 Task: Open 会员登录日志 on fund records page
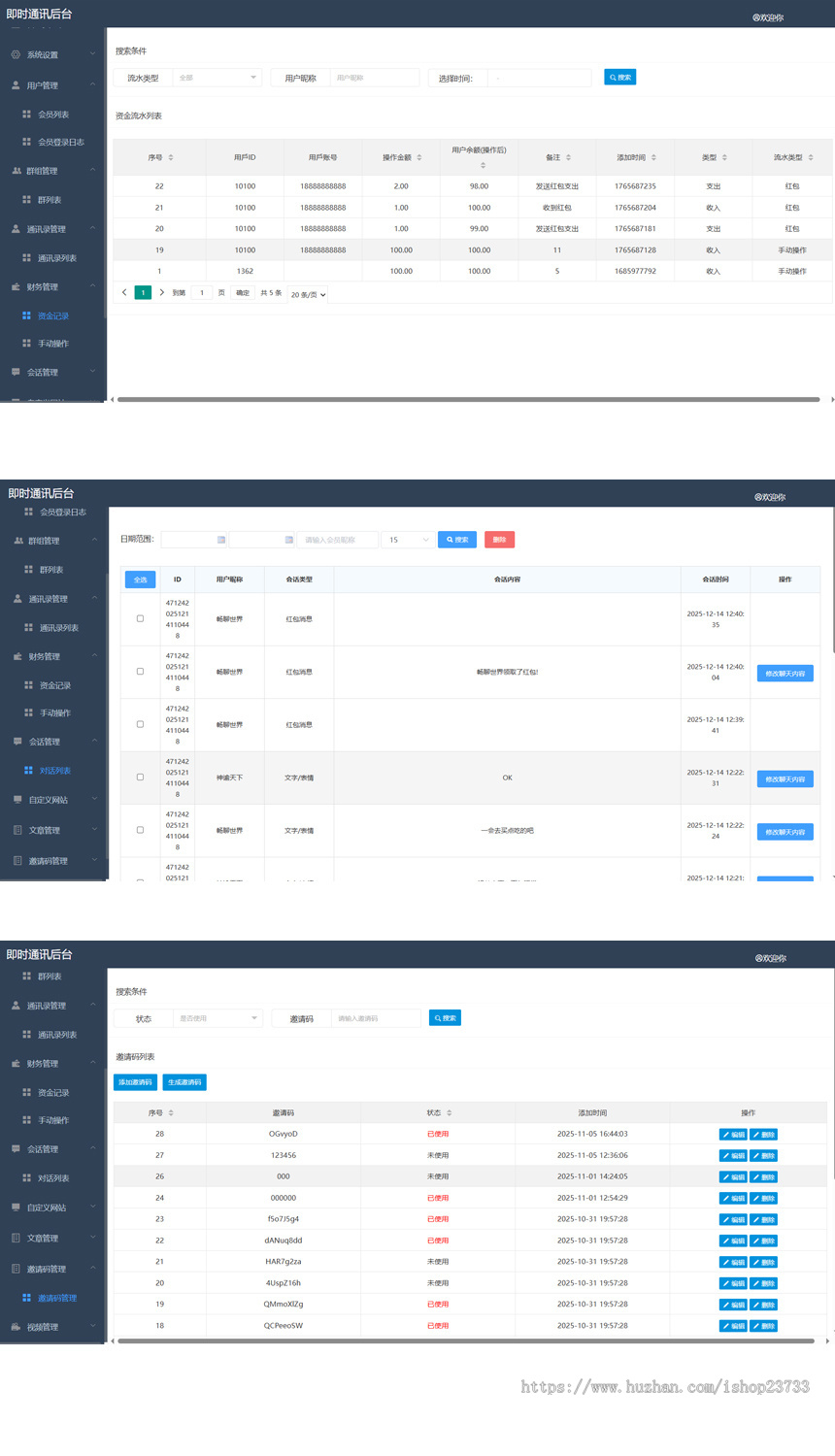pos(61,142)
